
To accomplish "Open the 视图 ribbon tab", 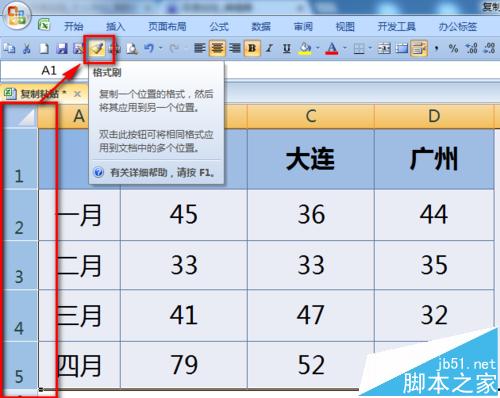I will point(345,26).
